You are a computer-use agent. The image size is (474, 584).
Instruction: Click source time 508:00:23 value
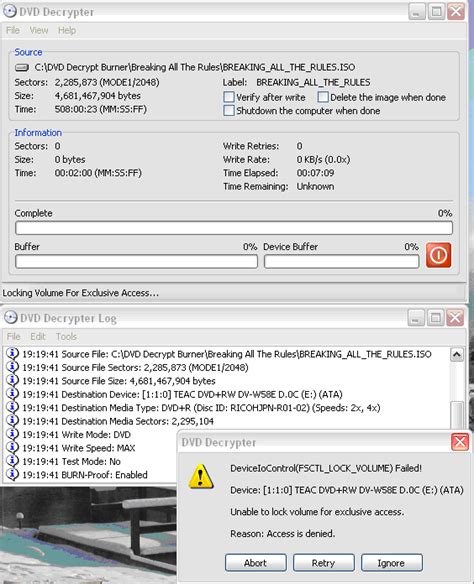point(101,109)
